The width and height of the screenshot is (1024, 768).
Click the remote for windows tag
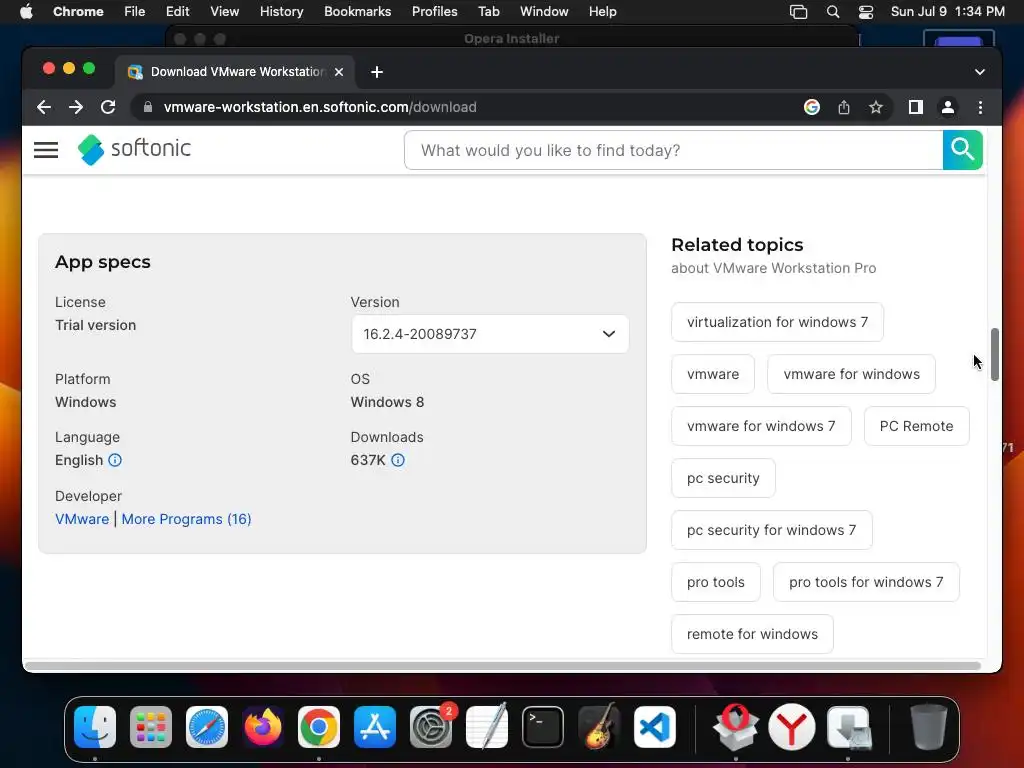[x=752, y=634]
